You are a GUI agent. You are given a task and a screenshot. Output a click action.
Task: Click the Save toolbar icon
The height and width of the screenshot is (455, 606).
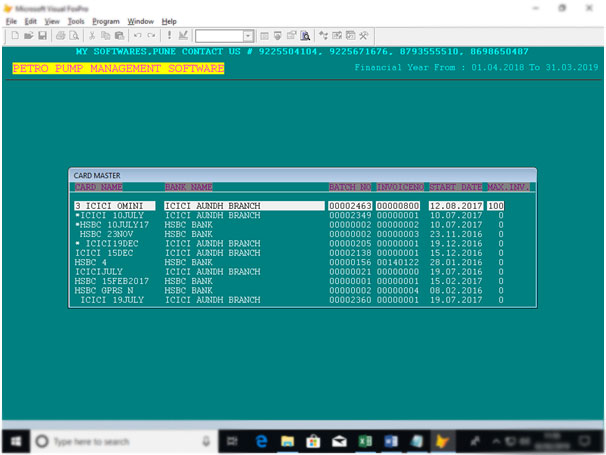42,36
